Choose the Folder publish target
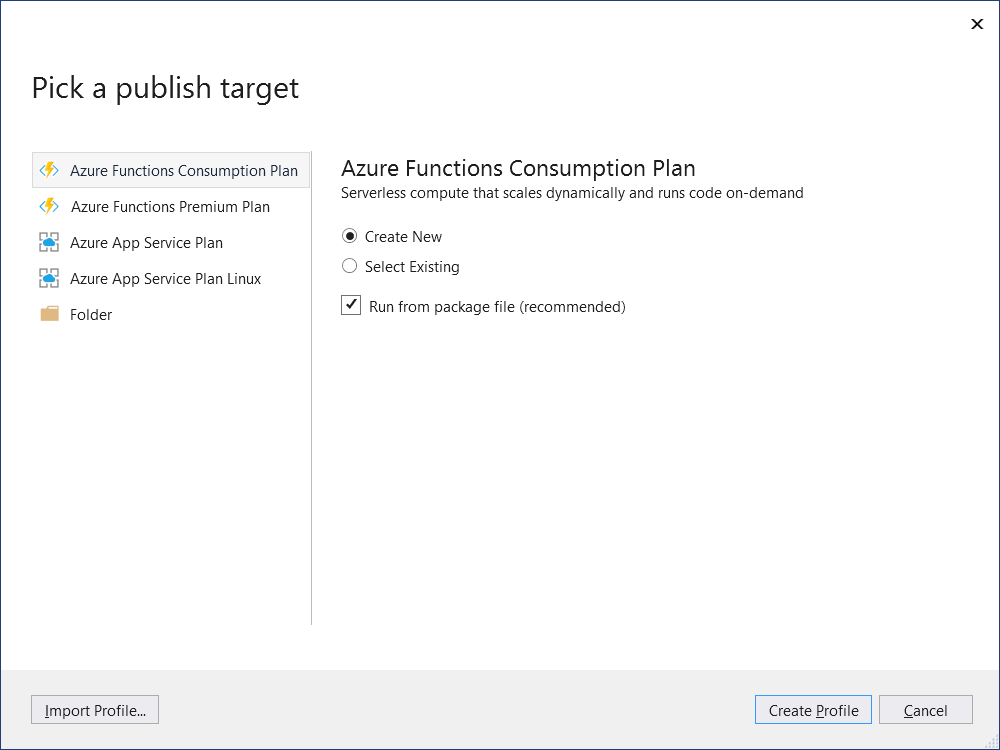This screenshot has width=1000, height=750. pos(171,314)
